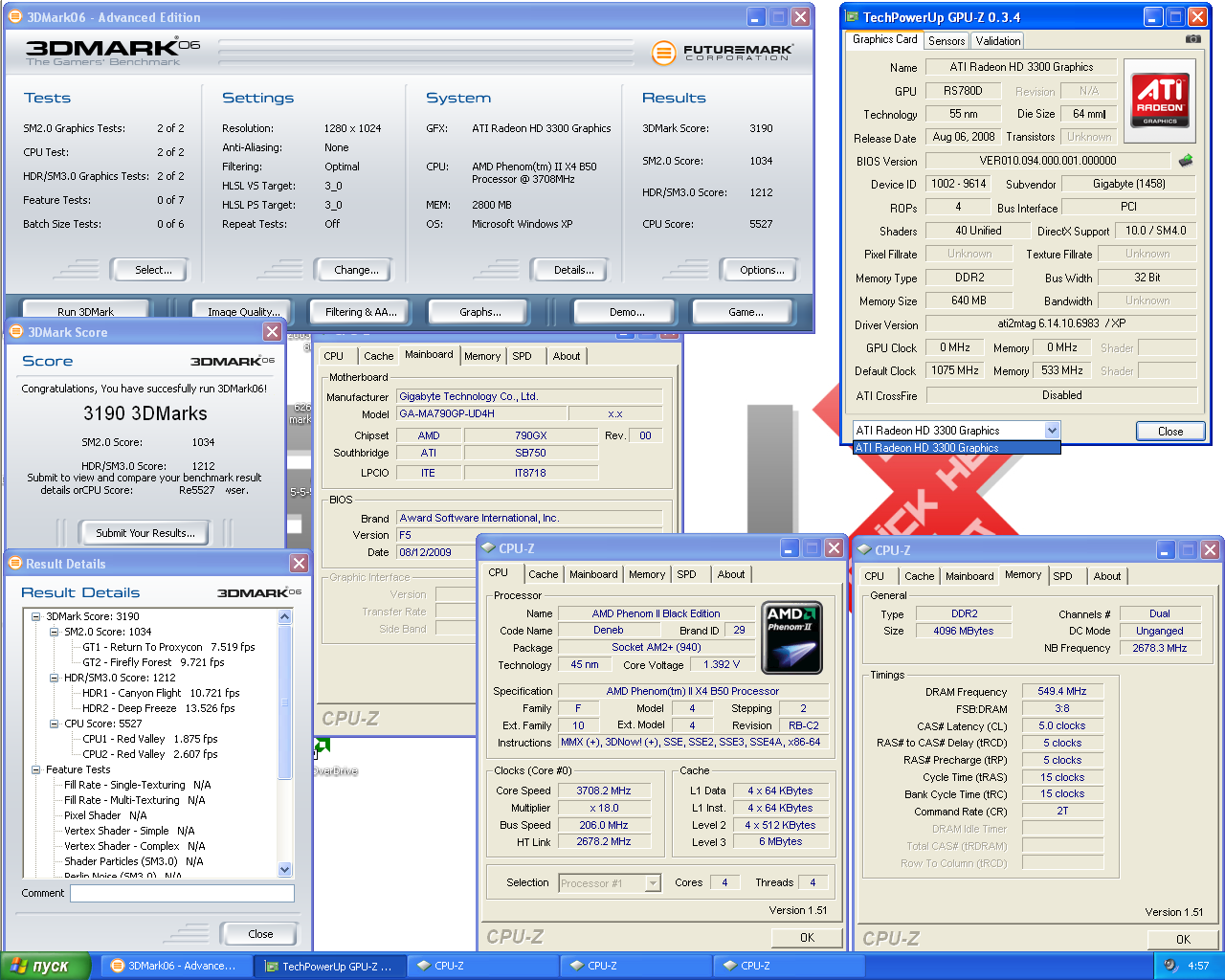Open the SPD tab in CPU-Z Memory window
Image resolution: width=1225 pixels, height=980 pixels.
[1063, 576]
